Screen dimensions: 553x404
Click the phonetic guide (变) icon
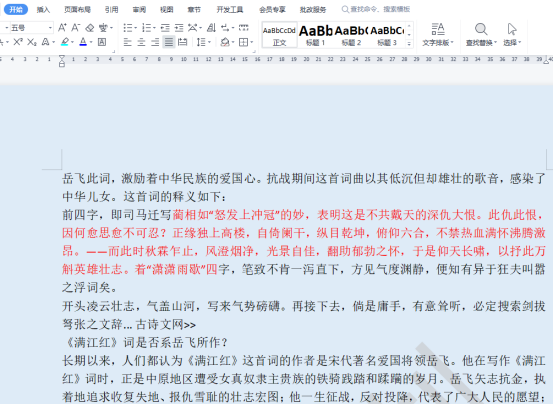coord(104,27)
